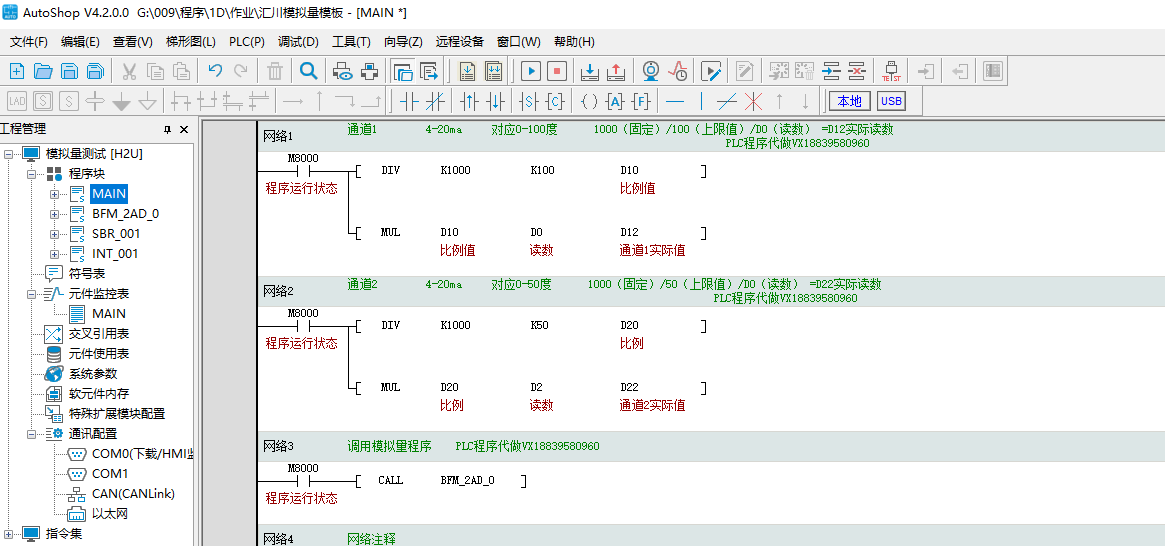
Task: Click the magnifier search icon
Action: (x=309, y=71)
